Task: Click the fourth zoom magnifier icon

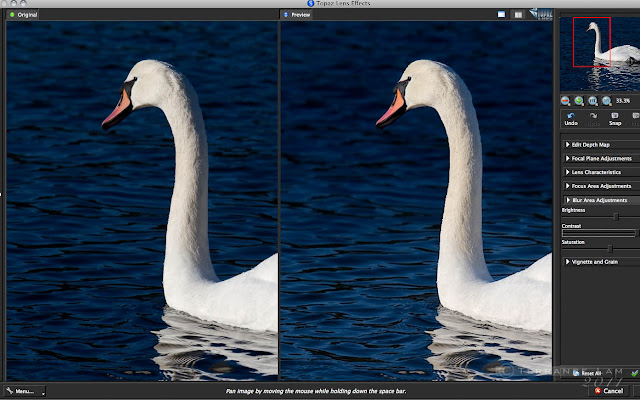Action: pos(607,101)
